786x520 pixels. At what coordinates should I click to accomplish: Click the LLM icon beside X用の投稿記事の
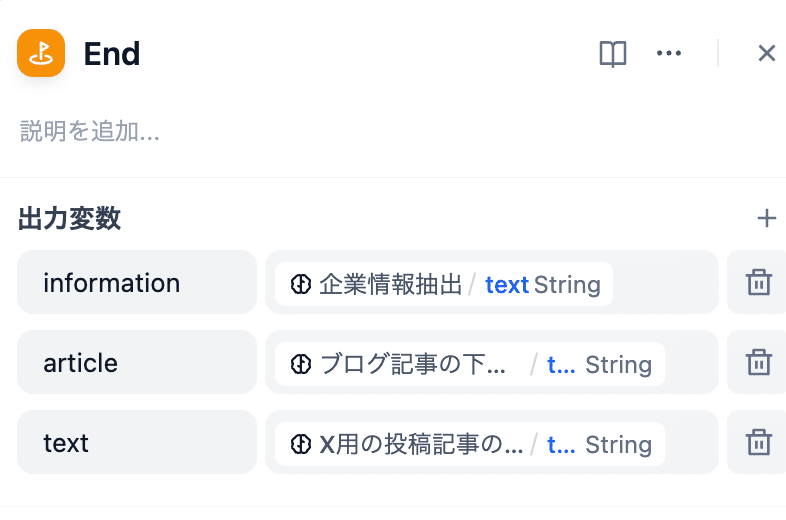coord(301,444)
